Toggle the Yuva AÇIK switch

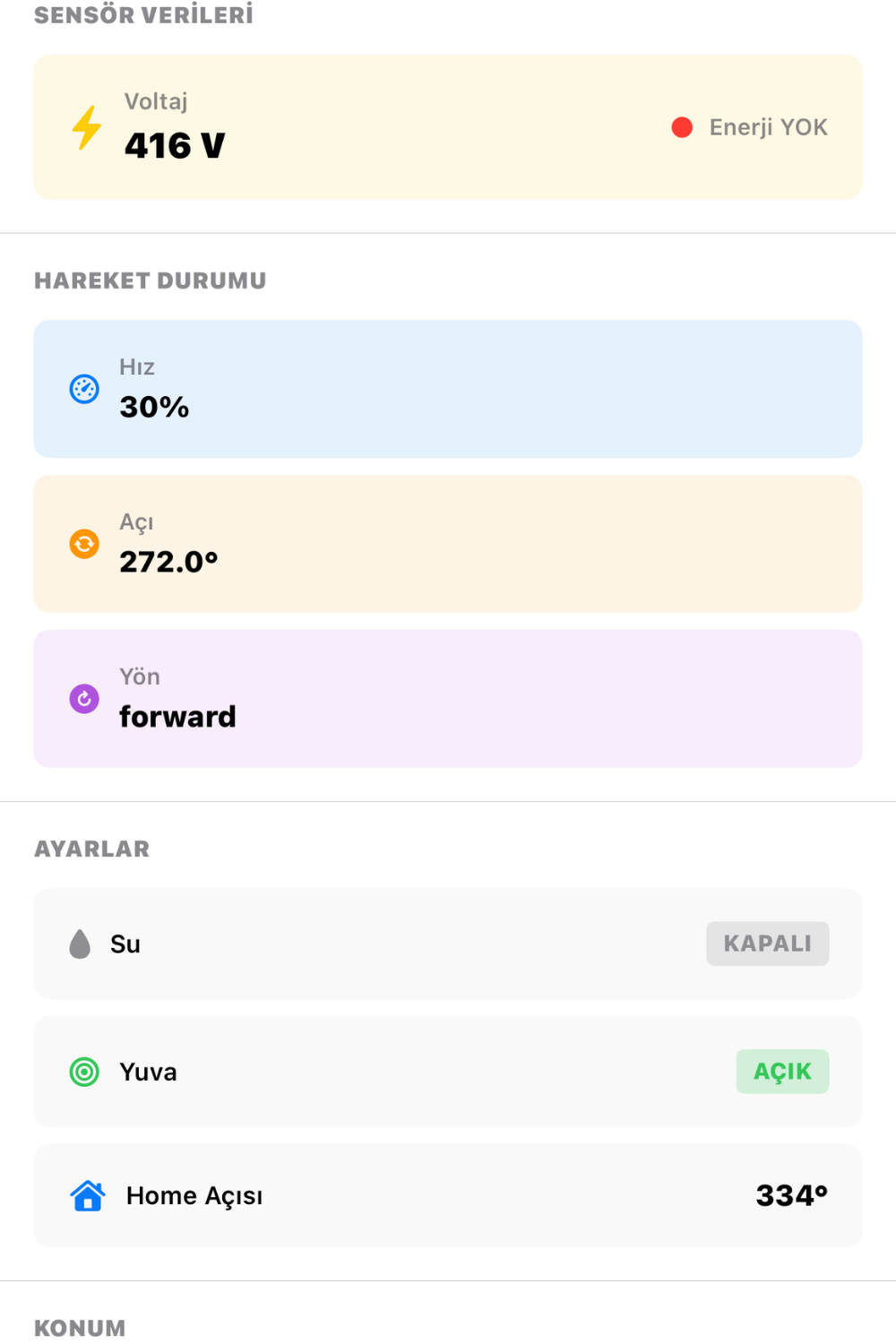click(782, 1072)
